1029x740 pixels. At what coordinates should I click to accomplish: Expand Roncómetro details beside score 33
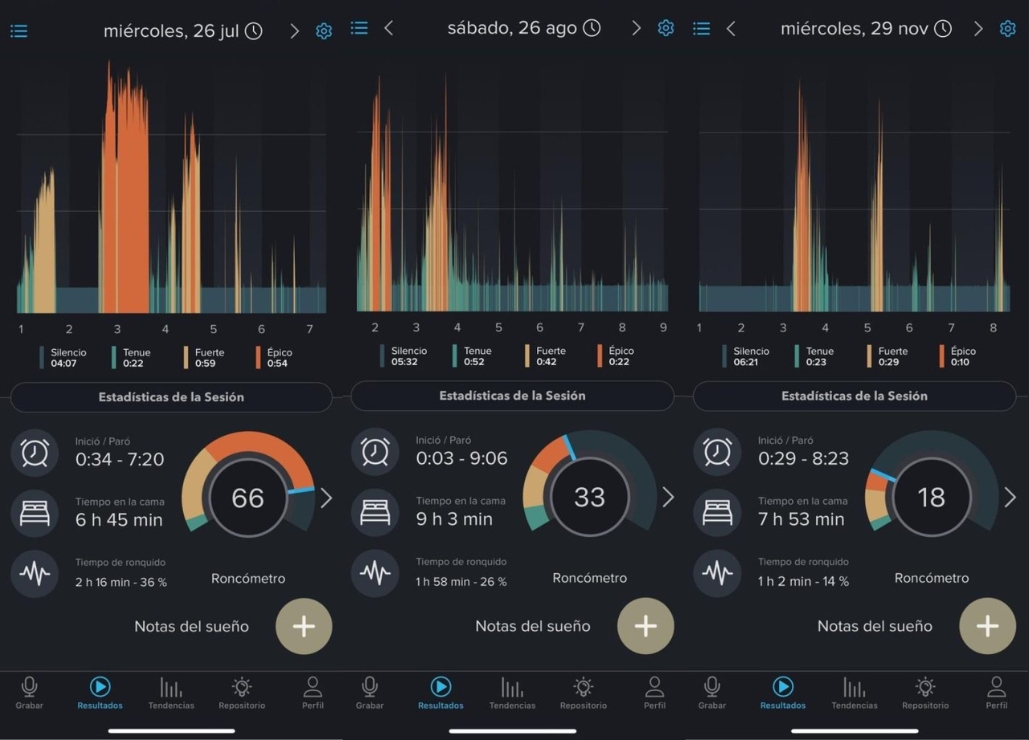pyautogui.click(x=668, y=497)
